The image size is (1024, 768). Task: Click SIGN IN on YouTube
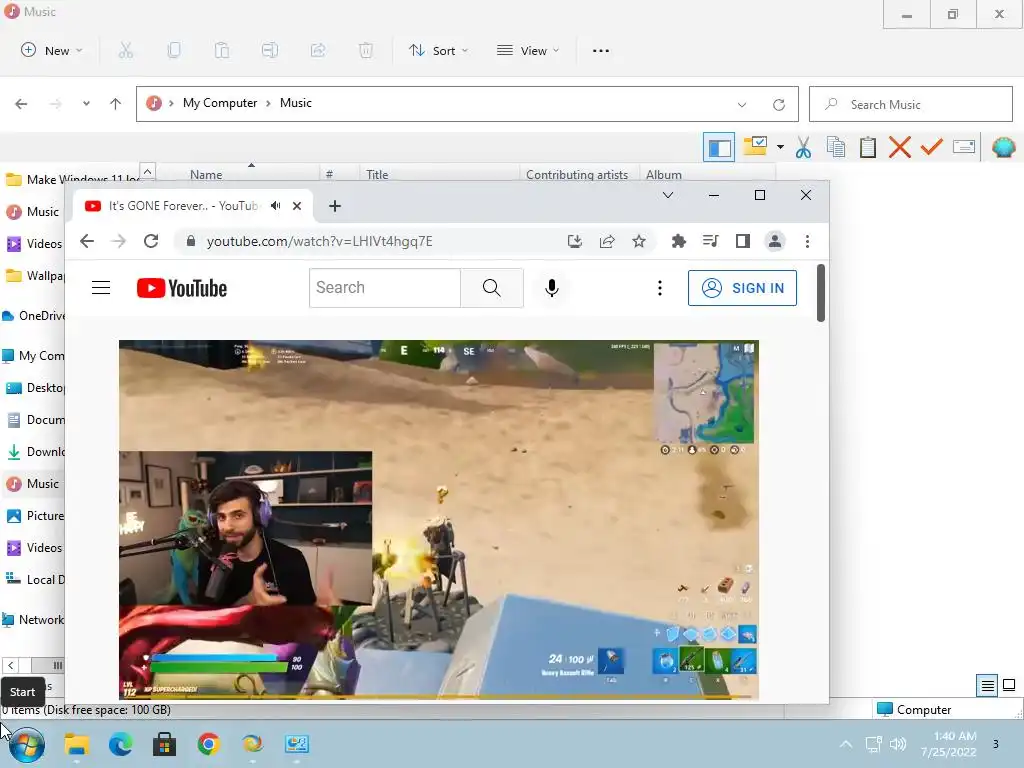742,288
